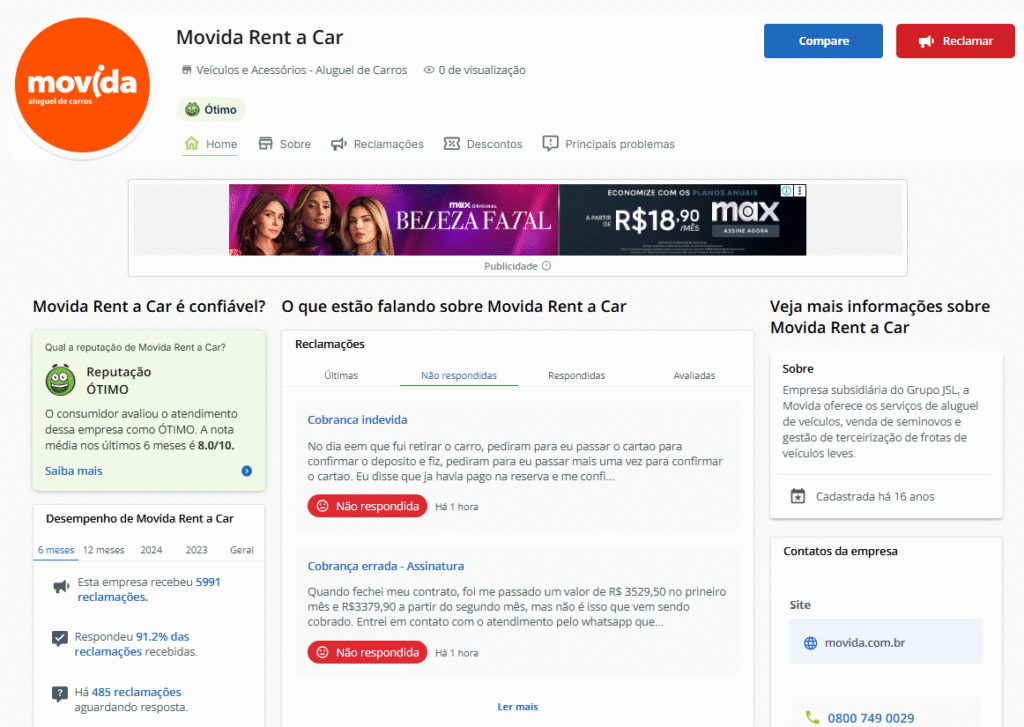Screen dimensions: 1024x727
Task: Show performance for 2024
Action: 151,550
